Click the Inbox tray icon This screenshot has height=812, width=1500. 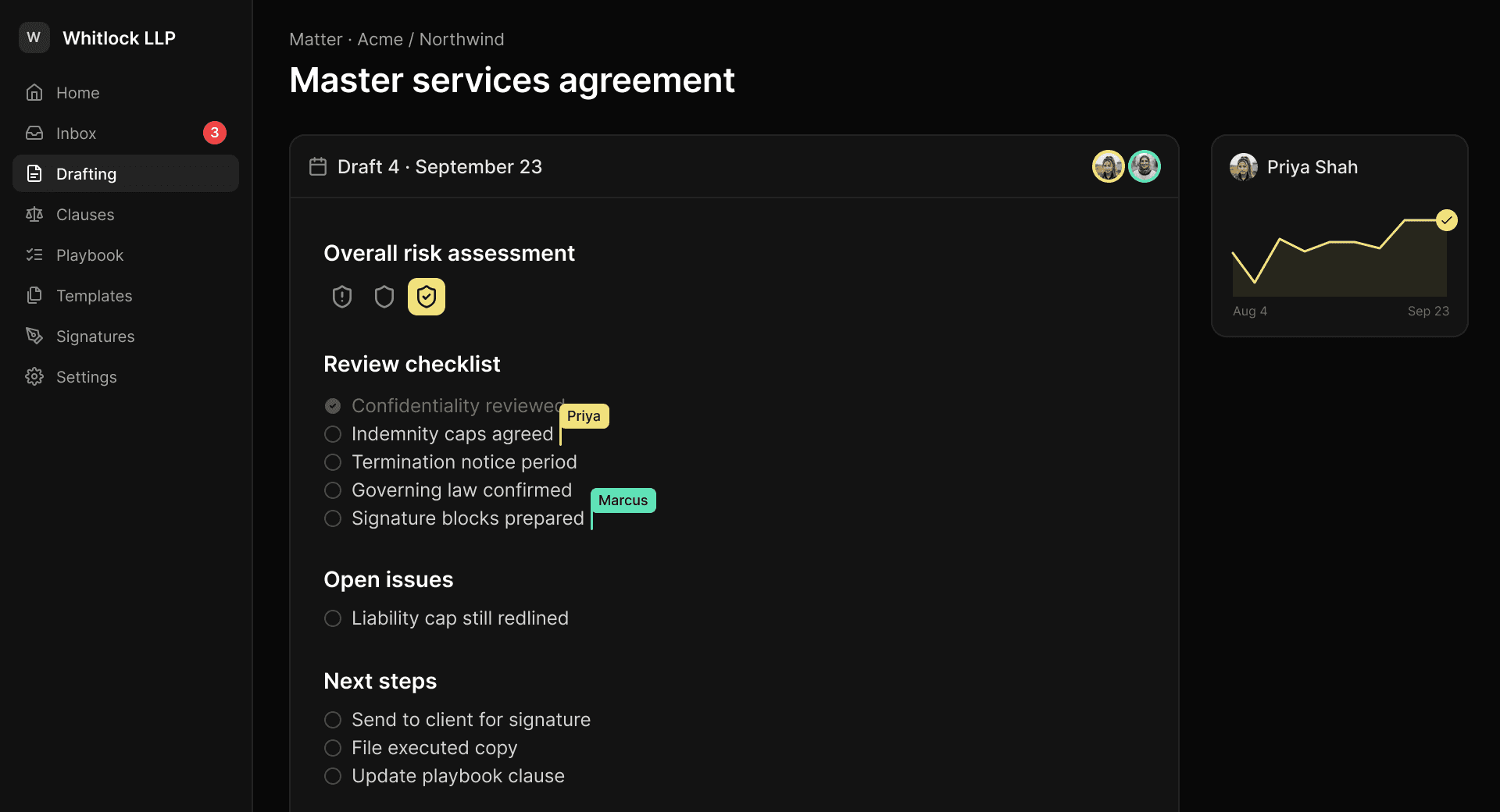[34, 133]
